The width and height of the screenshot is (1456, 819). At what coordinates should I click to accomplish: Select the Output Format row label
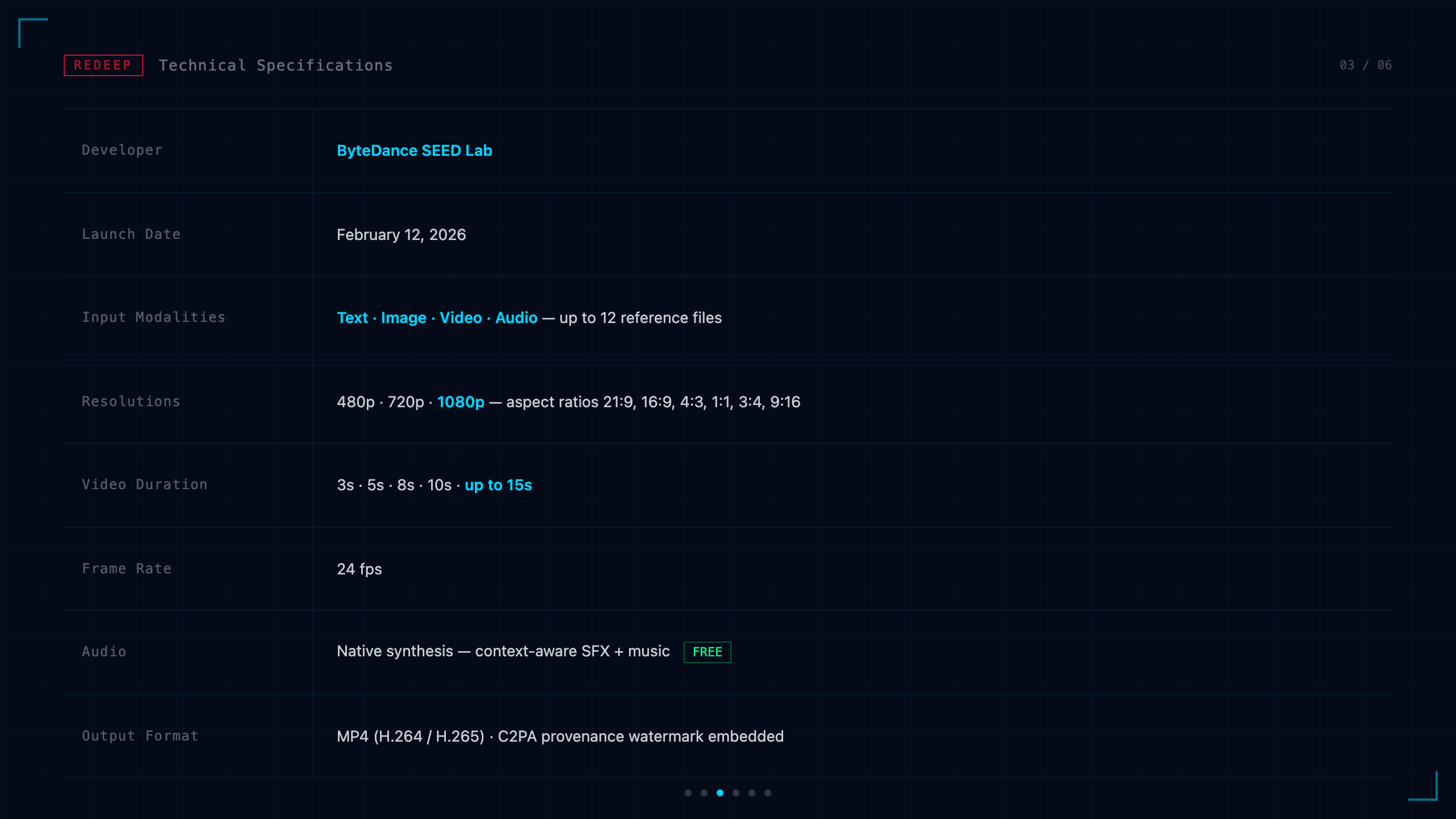(x=140, y=736)
